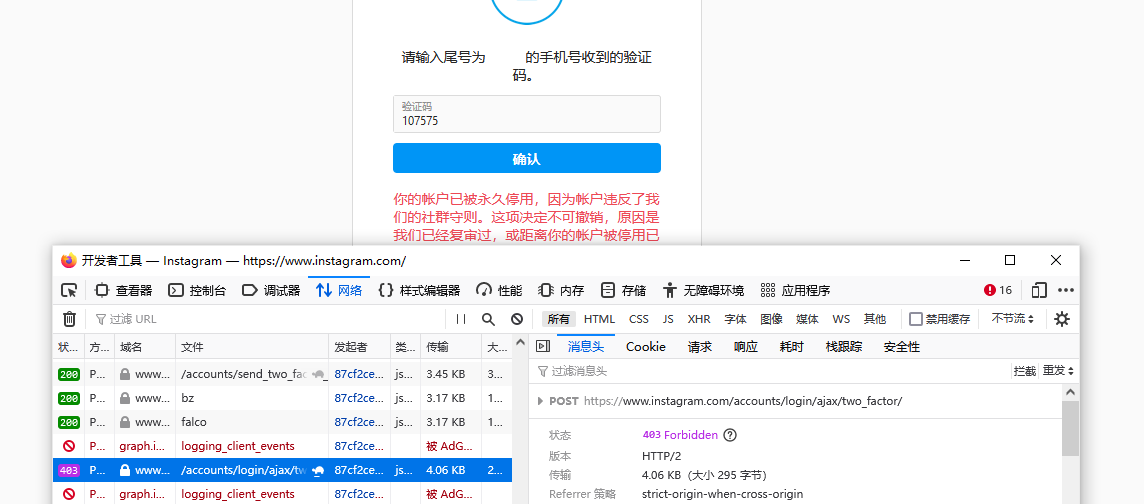1144x504 pixels.
Task: Click the red error count 16 badge
Action: (x=998, y=290)
